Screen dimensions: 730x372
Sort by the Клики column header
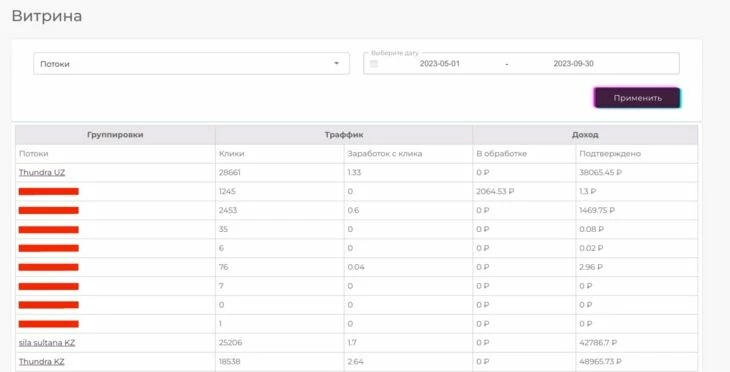(x=231, y=154)
